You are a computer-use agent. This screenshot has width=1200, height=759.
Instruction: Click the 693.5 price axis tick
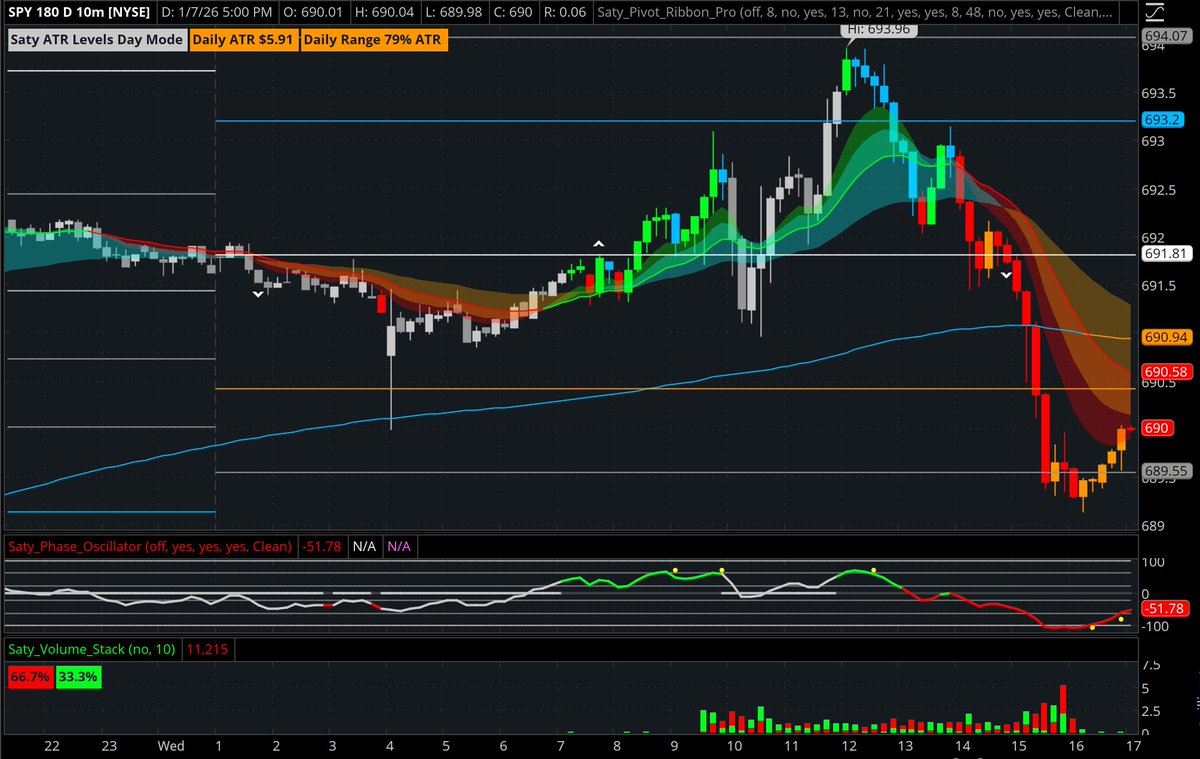(x=1158, y=93)
